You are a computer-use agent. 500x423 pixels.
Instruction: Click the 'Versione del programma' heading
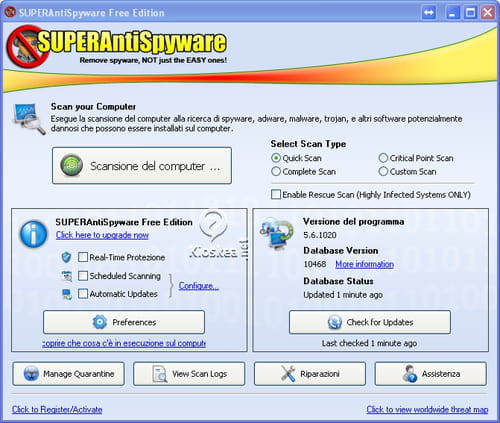pyautogui.click(x=354, y=221)
